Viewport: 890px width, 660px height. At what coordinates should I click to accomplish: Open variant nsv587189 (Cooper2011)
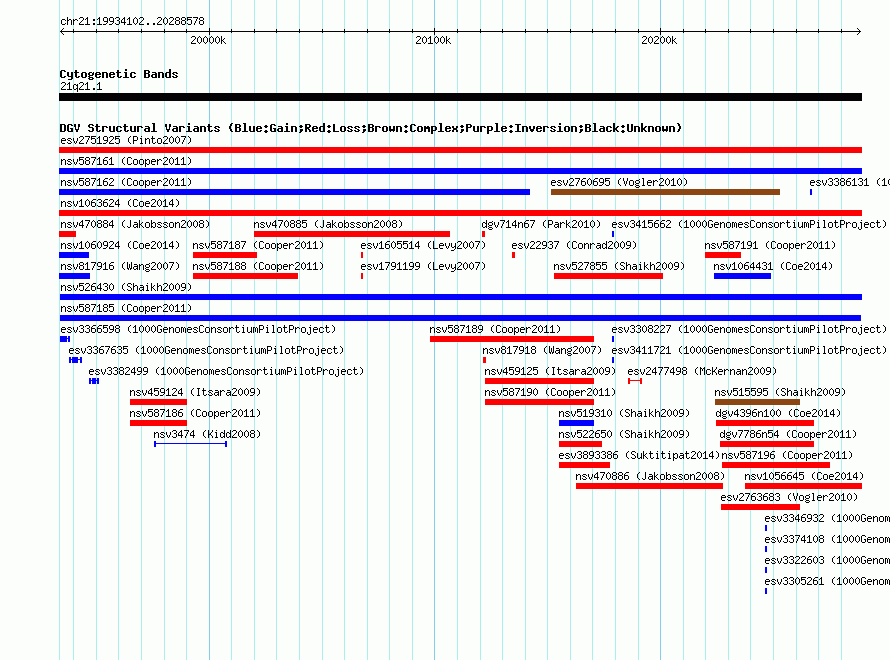pyautogui.click(x=495, y=329)
